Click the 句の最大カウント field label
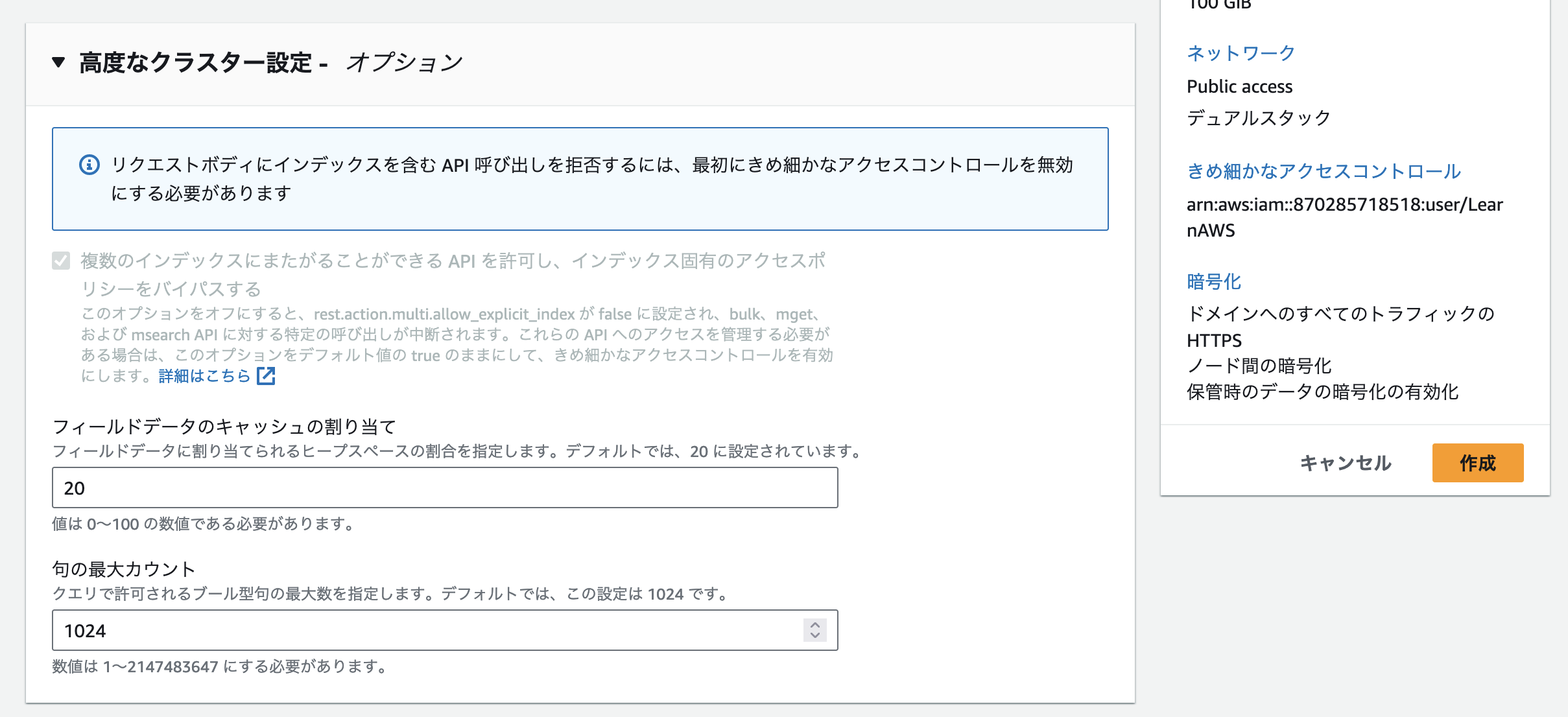The height and width of the screenshot is (717, 1568). (x=123, y=569)
